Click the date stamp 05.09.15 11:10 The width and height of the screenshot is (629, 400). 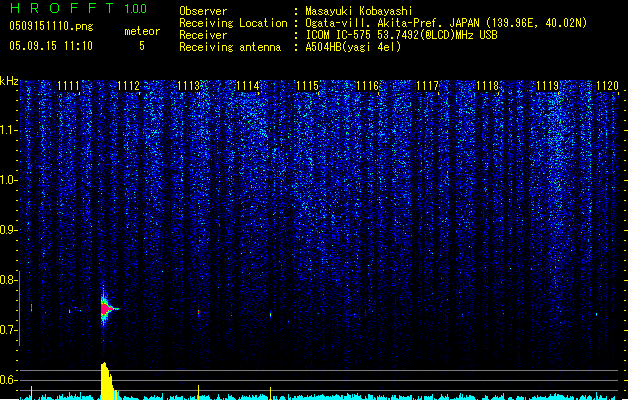(51, 46)
